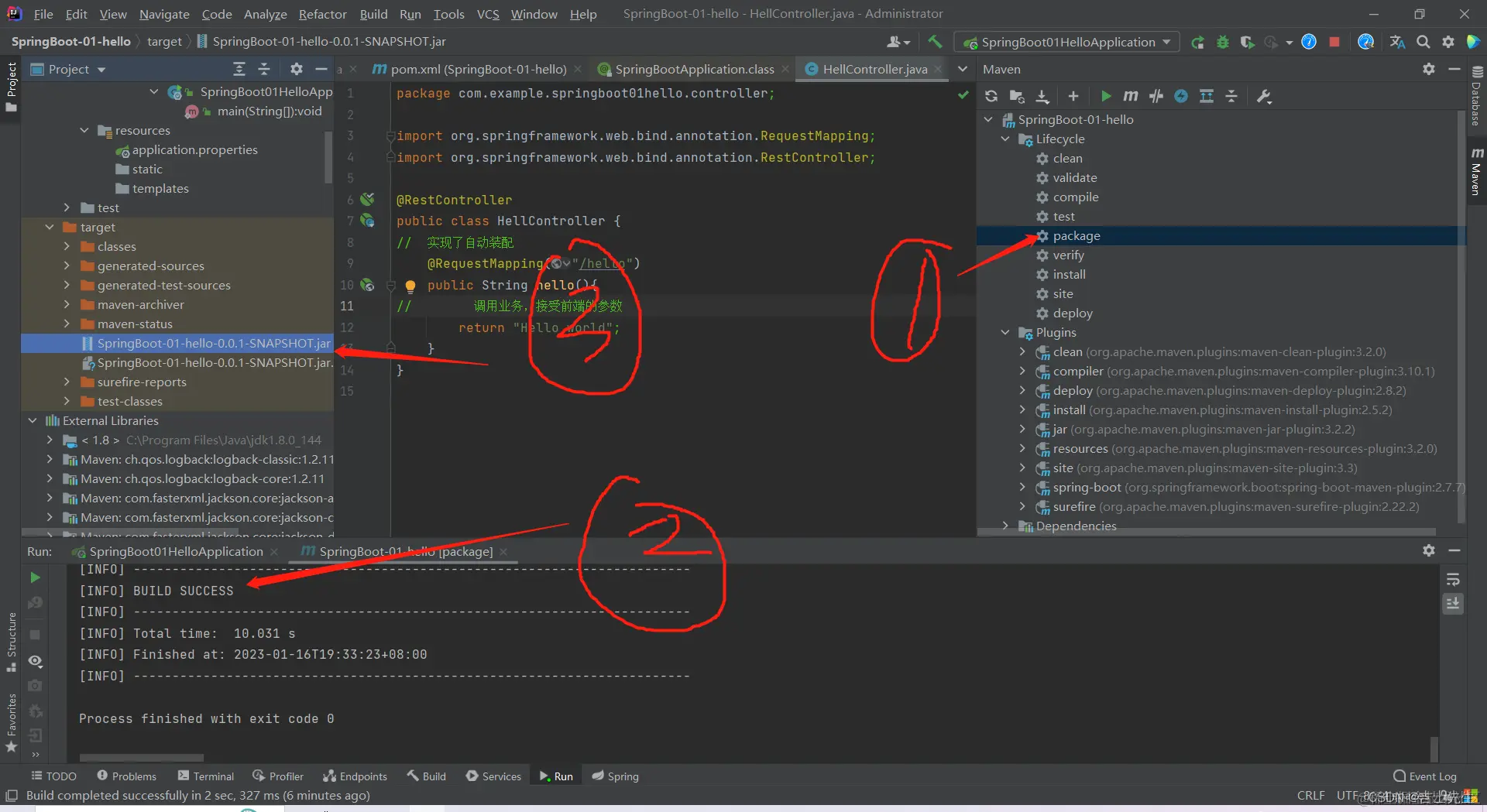Open Maven settings wrench icon

(1264, 96)
